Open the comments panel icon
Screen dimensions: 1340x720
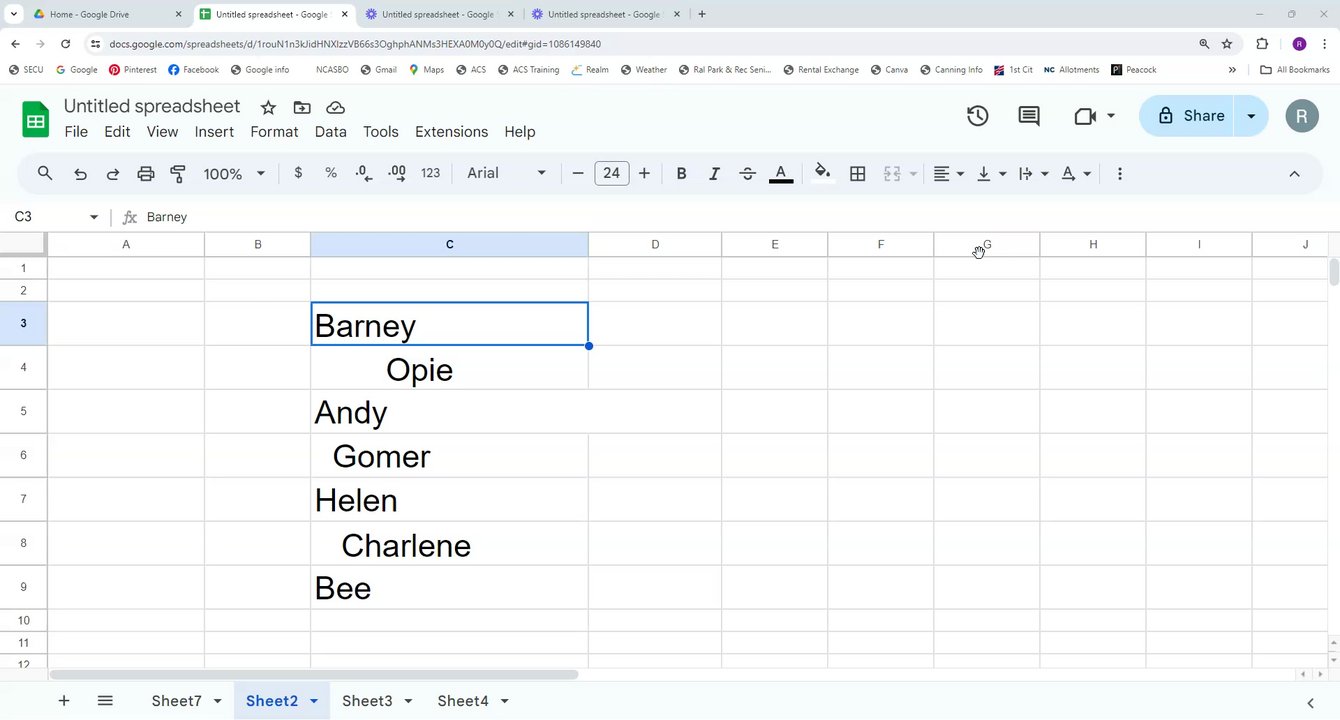tap(1029, 116)
